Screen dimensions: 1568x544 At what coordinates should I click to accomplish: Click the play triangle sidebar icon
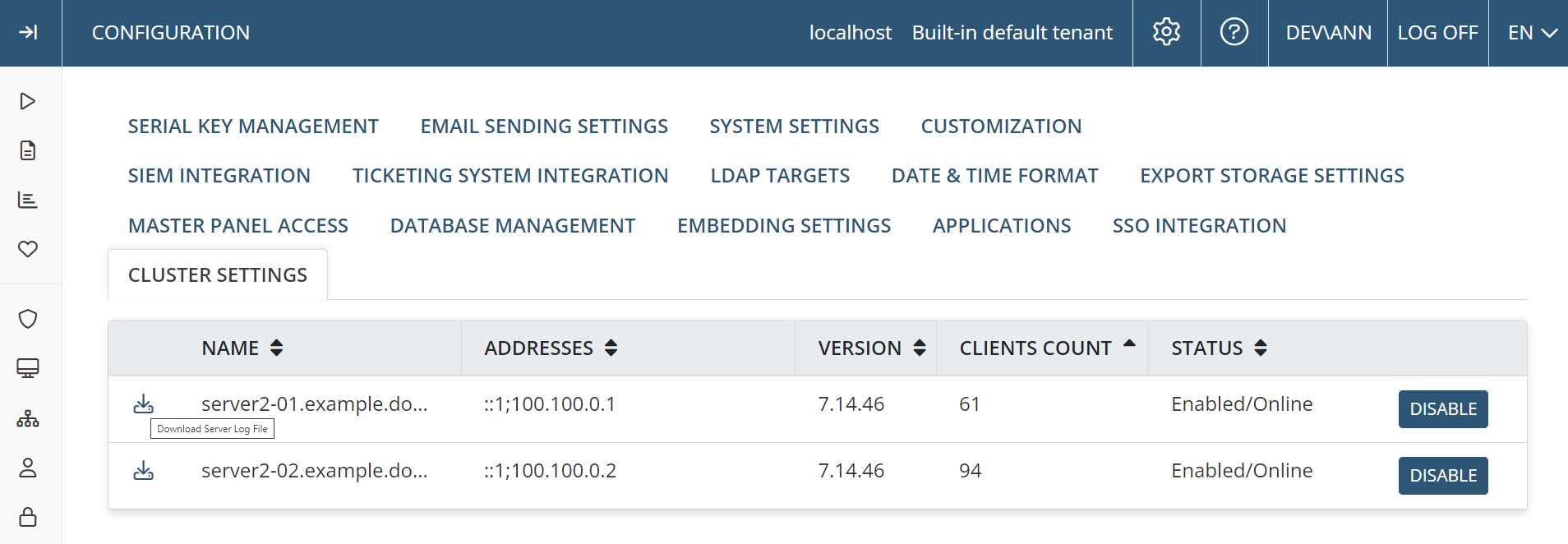pyautogui.click(x=28, y=101)
